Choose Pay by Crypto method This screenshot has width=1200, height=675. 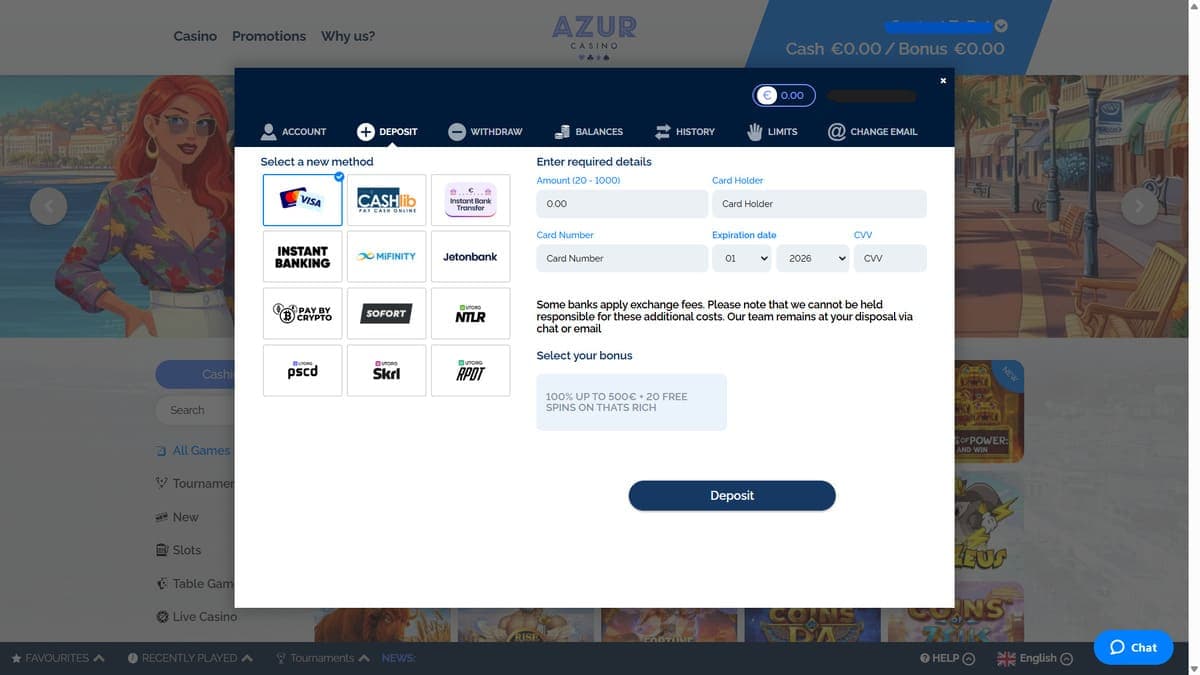pos(303,314)
